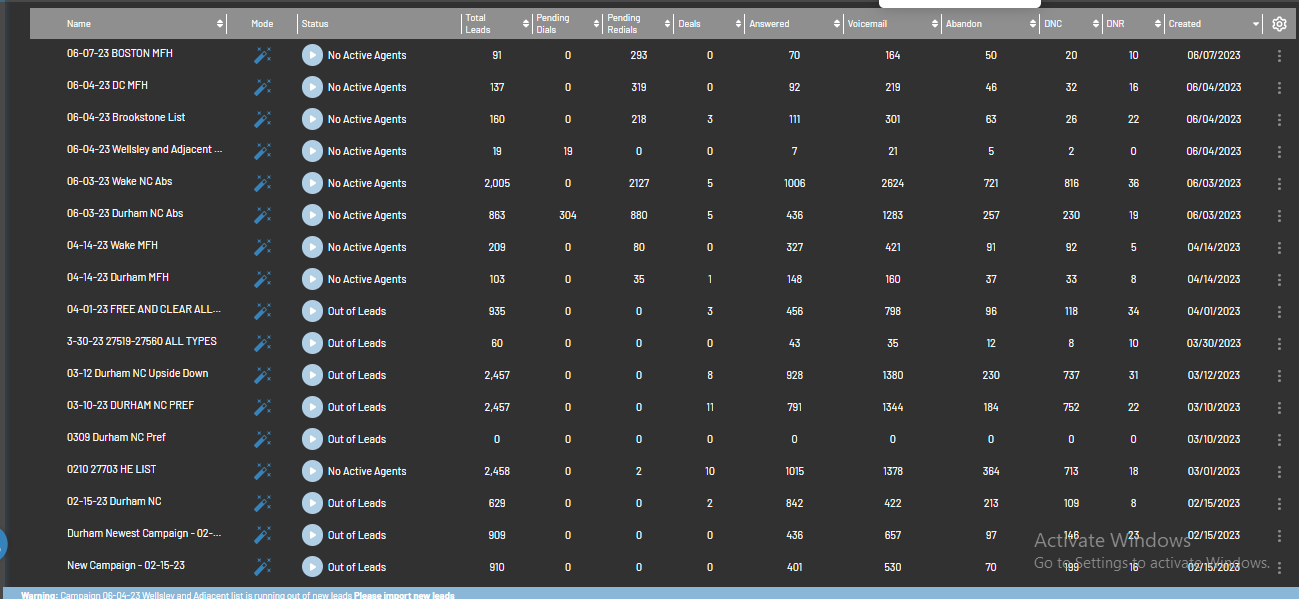Sort table by Abandon column
Viewport: 1299px width, 599px height.
point(1031,24)
